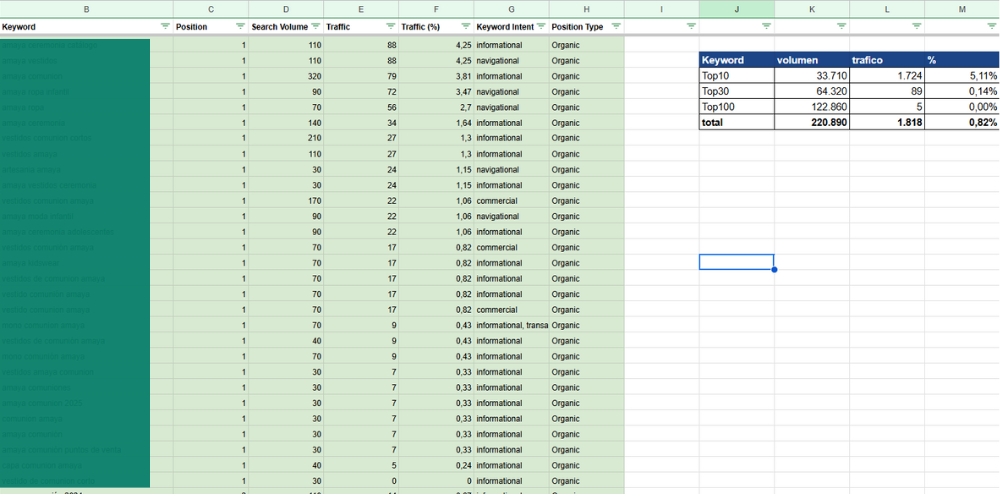1000x500 pixels.
Task: Click the Traffic column filter icon
Action: pos(391,26)
